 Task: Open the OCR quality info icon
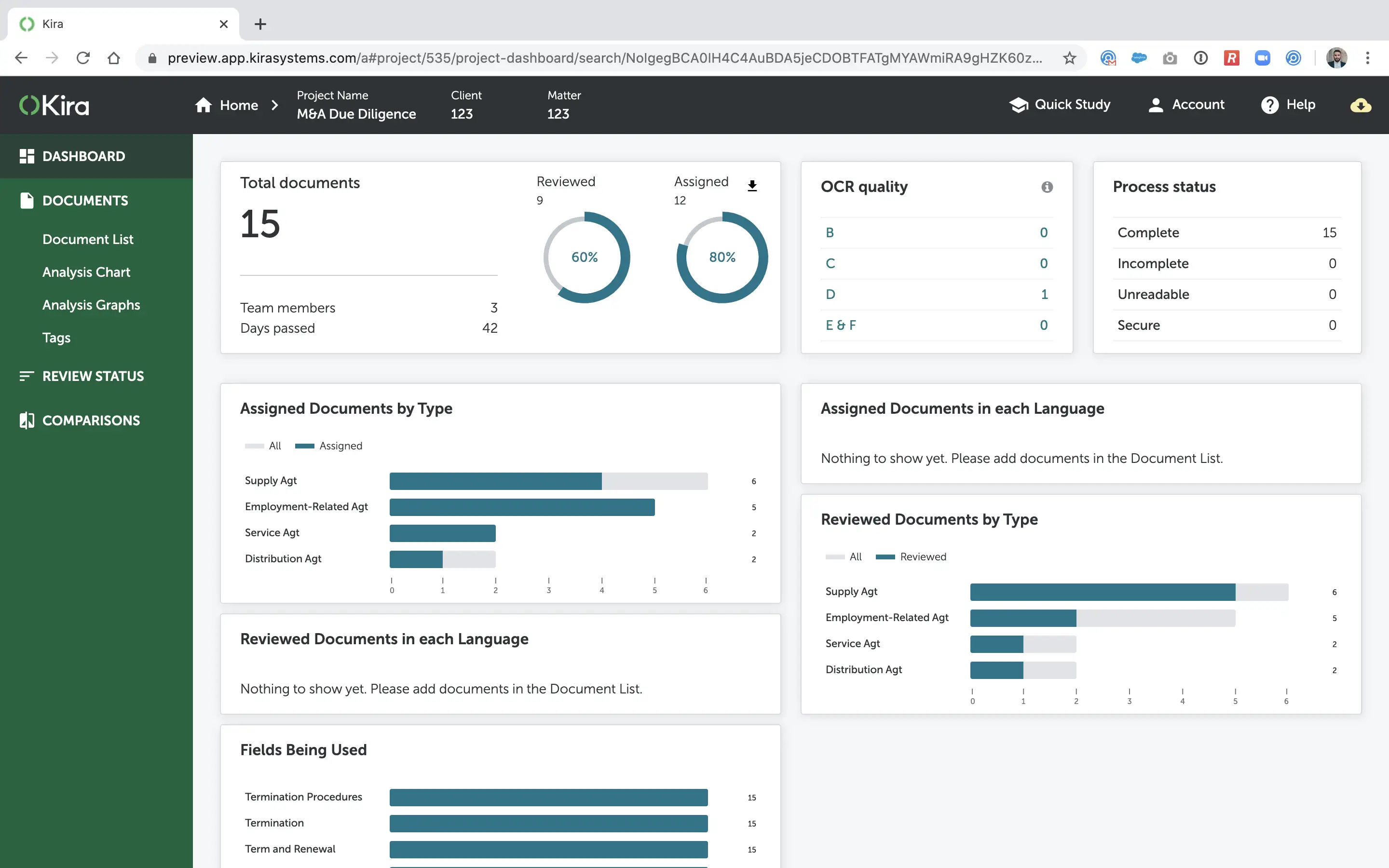(x=1047, y=187)
